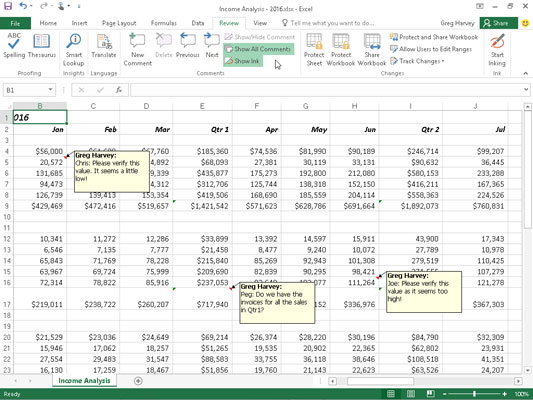
Task: Jump to the Next comment
Action: point(212,45)
